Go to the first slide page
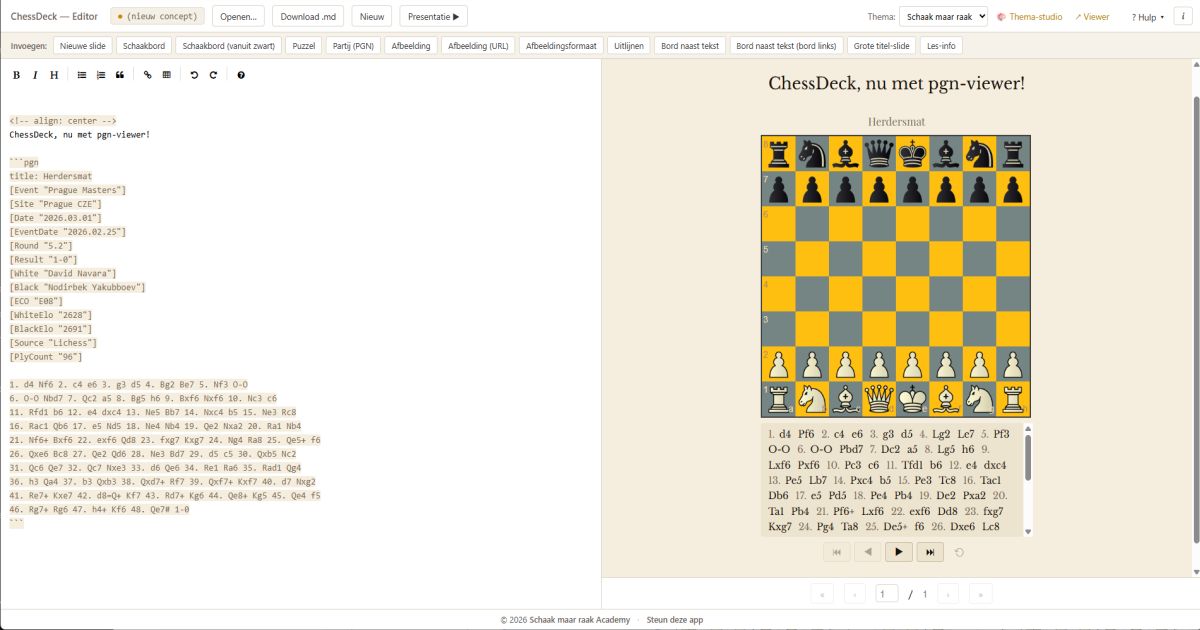 coord(822,594)
